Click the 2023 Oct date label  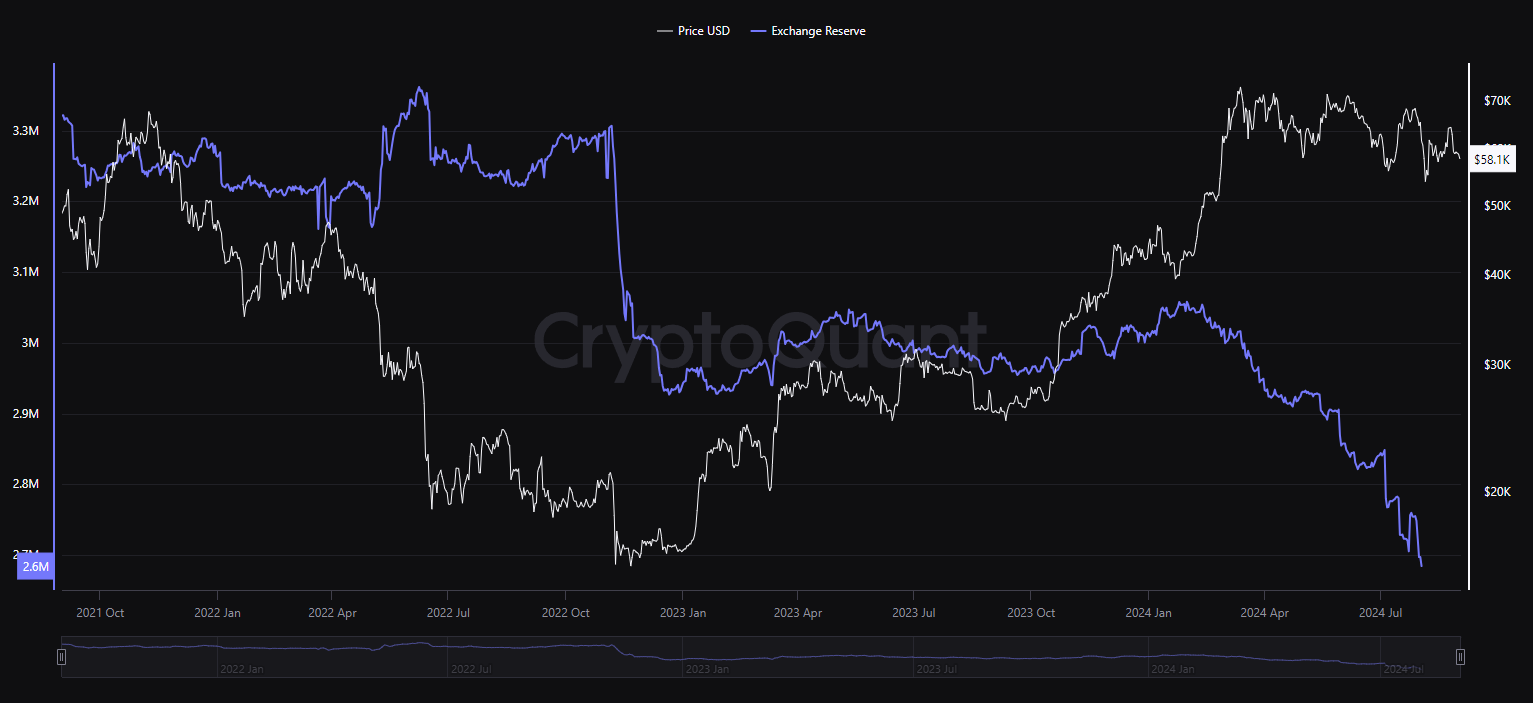(x=1031, y=612)
